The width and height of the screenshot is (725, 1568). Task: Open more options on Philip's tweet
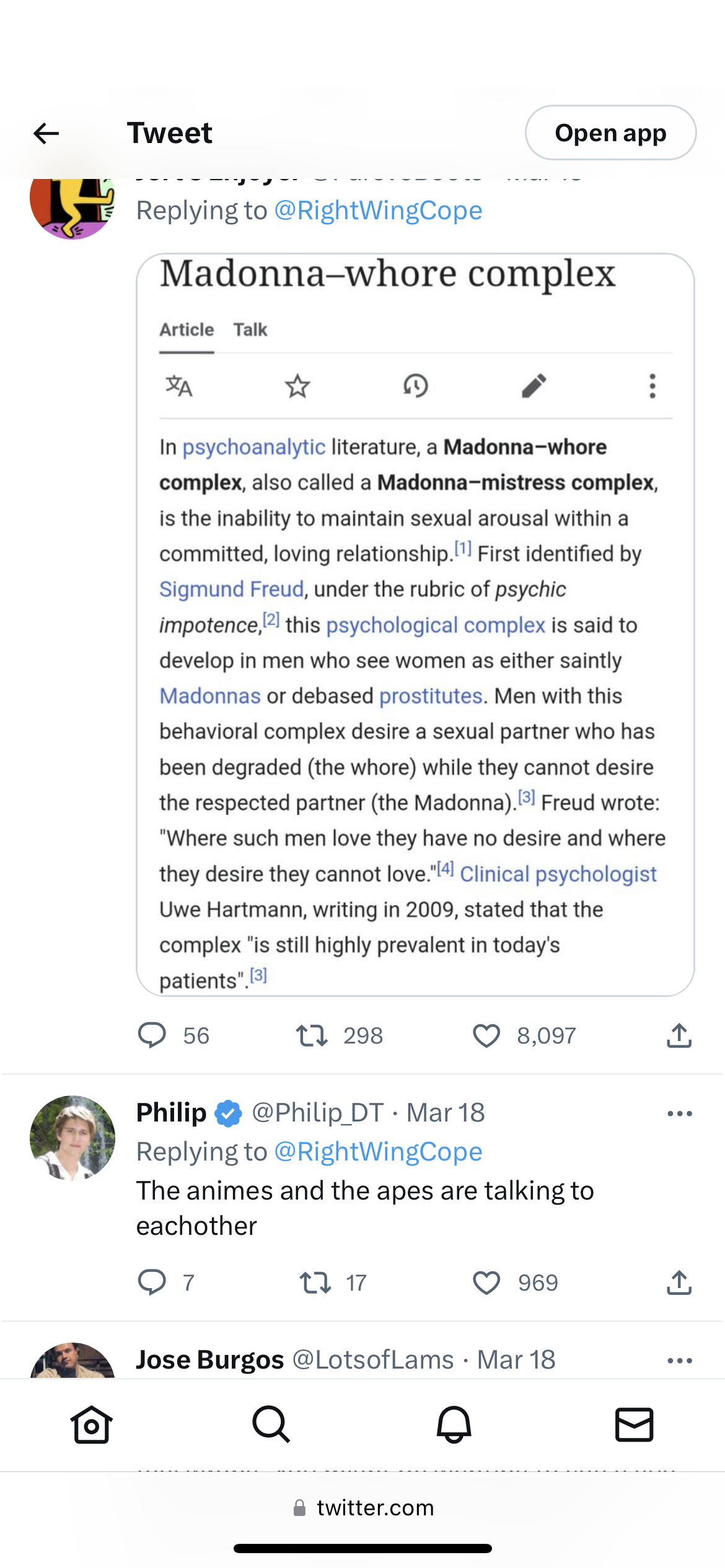point(679,1113)
